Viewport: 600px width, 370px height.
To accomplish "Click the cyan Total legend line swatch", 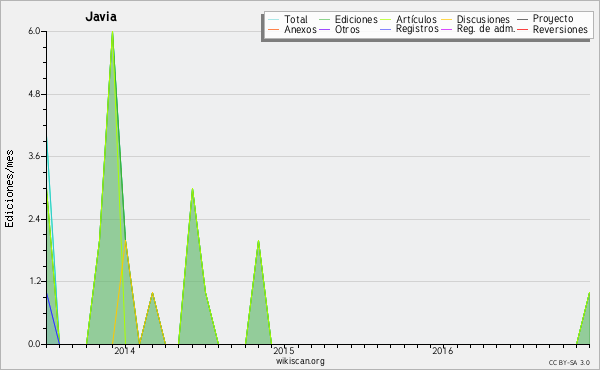I will [x=274, y=19].
